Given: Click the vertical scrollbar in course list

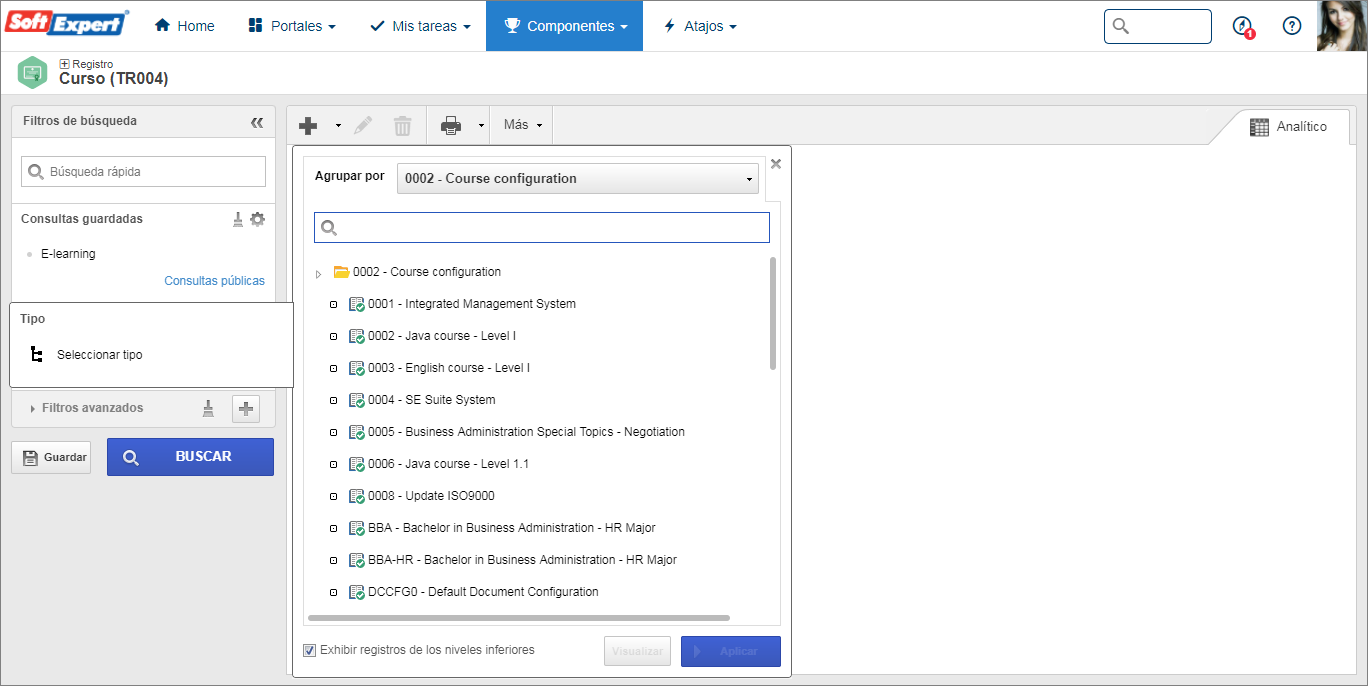Looking at the screenshot, I should click(x=773, y=314).
